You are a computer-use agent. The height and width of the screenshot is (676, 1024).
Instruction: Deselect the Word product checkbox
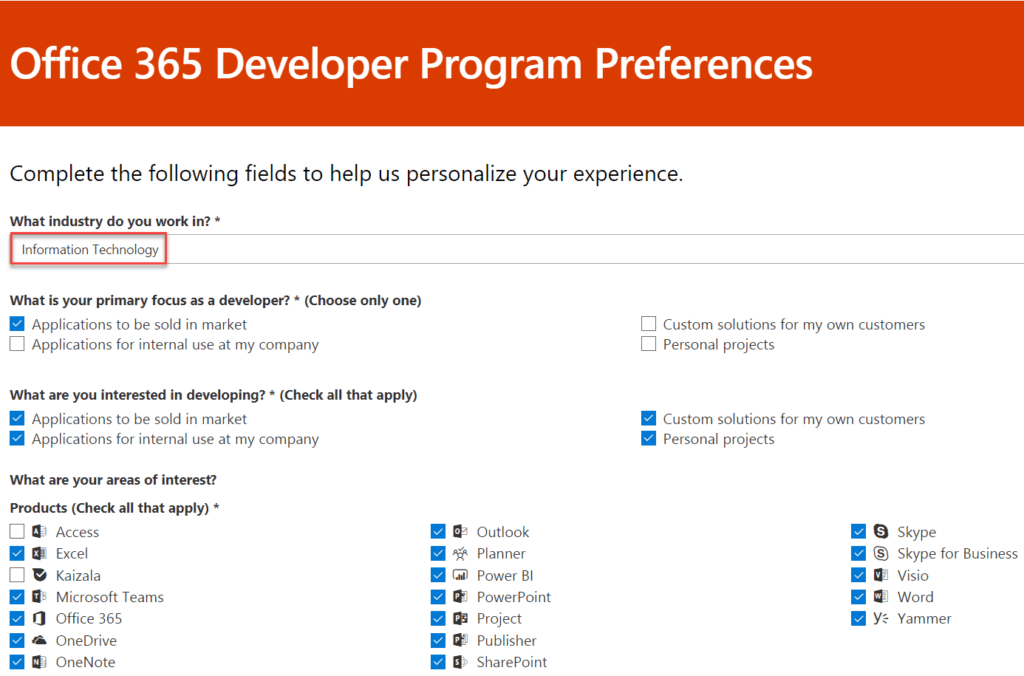(859, 597)
